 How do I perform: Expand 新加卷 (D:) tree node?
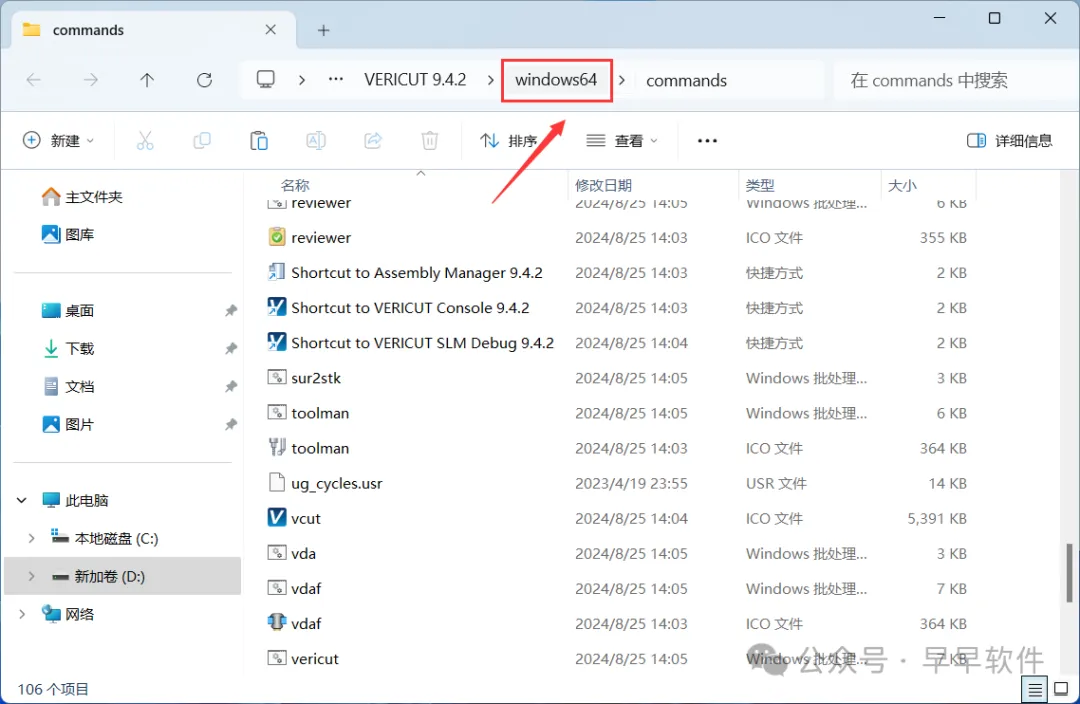(31, 576)
